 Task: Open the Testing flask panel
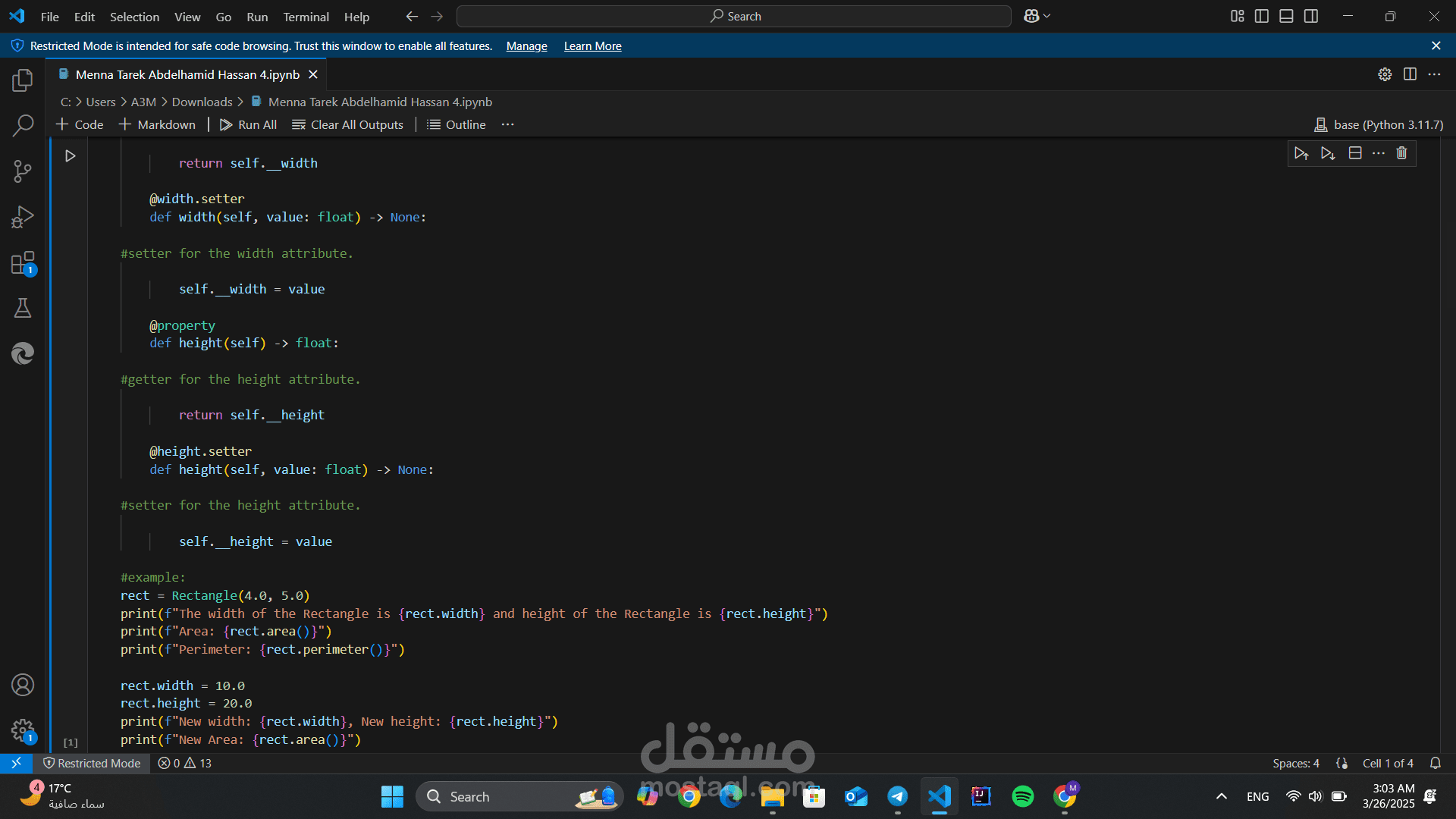[x=23, y=307]
